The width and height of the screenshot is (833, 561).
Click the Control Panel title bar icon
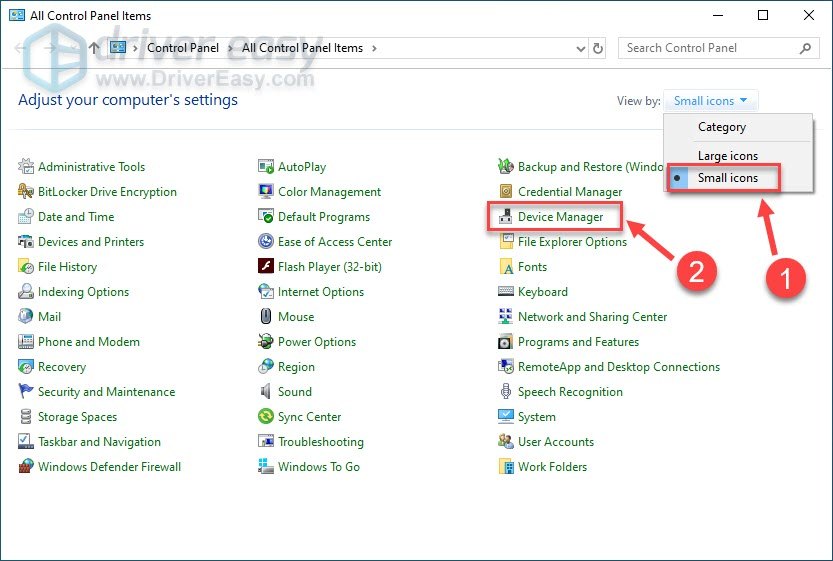pos(16,15)
